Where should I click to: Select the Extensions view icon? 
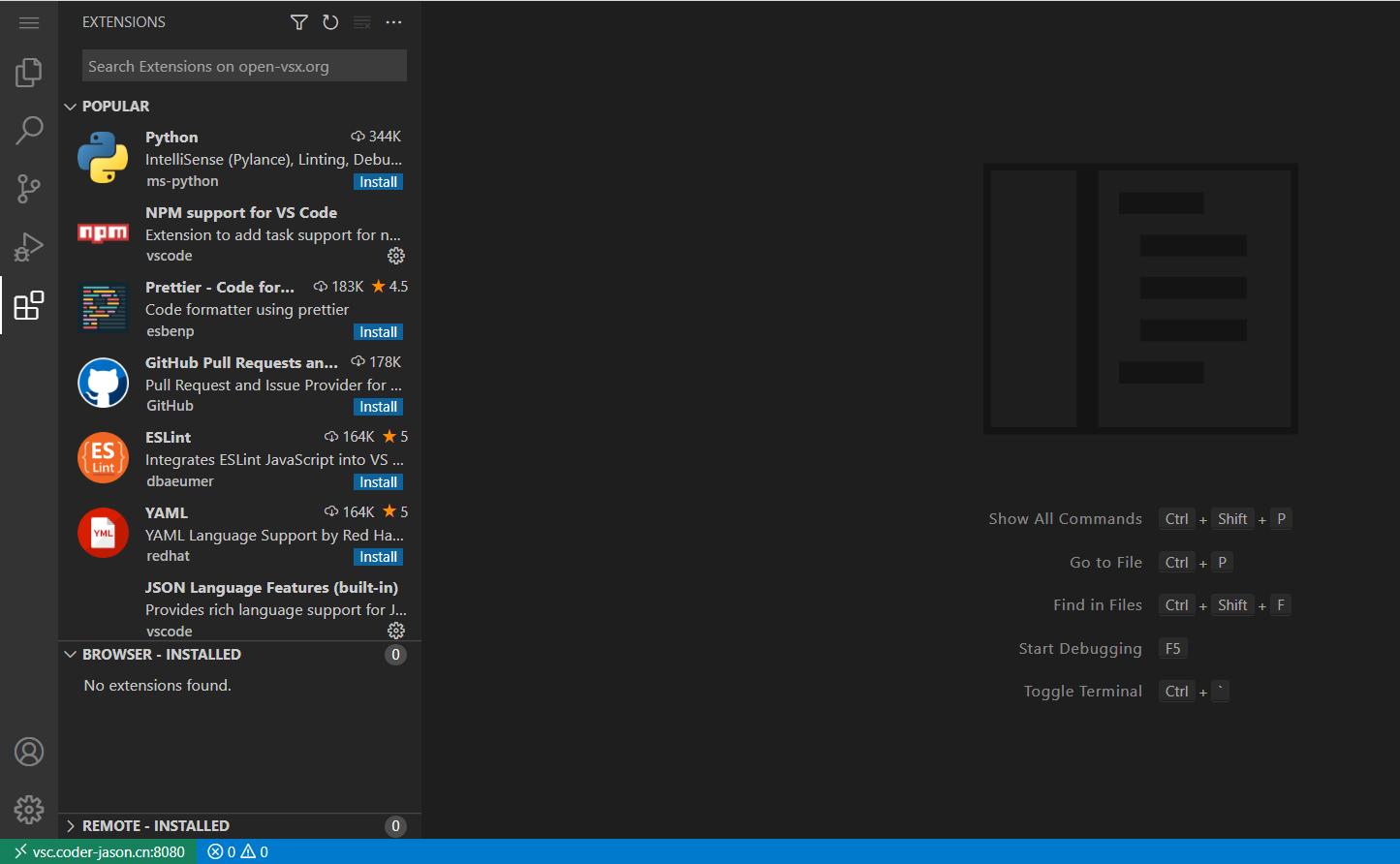pos(29,305)
